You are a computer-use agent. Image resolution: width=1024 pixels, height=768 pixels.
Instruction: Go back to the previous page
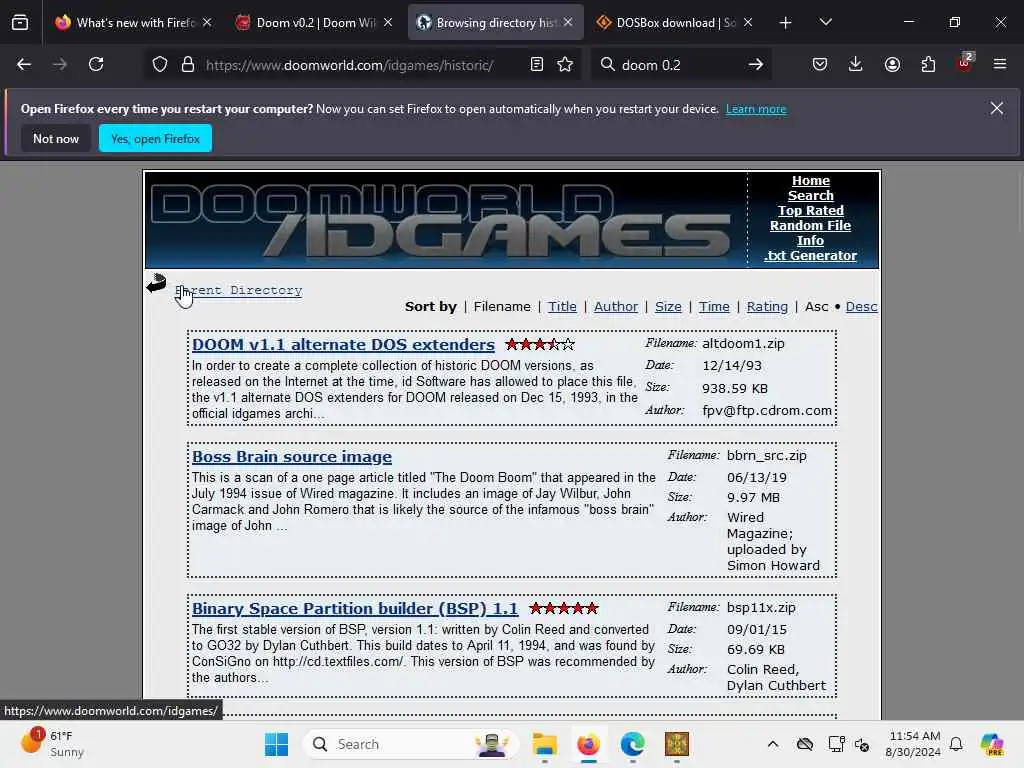click(24, 64)
